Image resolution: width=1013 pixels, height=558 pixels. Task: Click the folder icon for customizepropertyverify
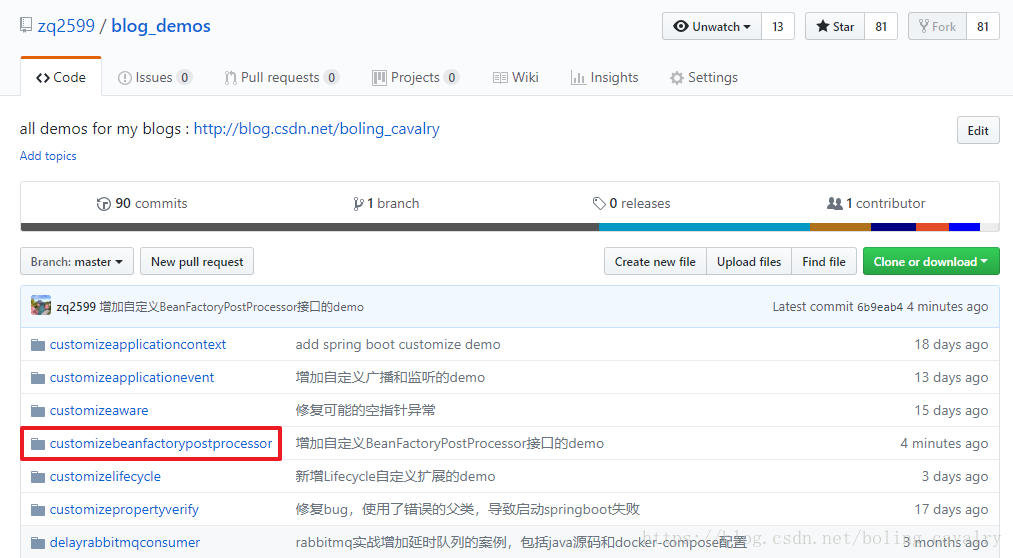38,510
